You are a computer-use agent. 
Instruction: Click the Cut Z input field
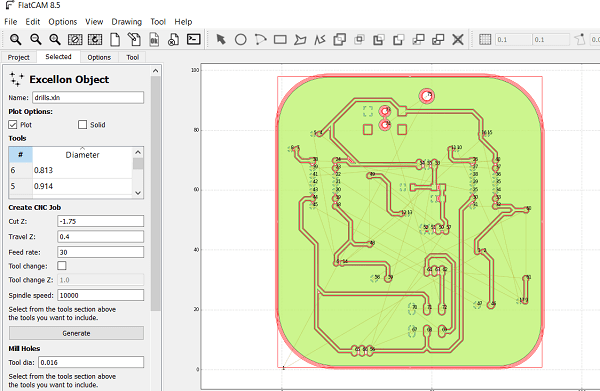101,221
